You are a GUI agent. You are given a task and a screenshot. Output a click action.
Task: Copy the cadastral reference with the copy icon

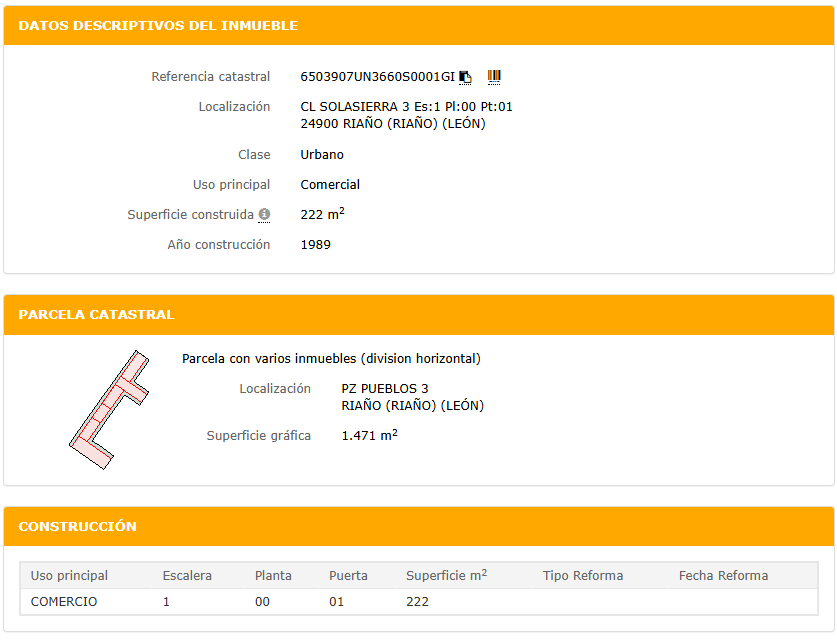coord(465,77)
